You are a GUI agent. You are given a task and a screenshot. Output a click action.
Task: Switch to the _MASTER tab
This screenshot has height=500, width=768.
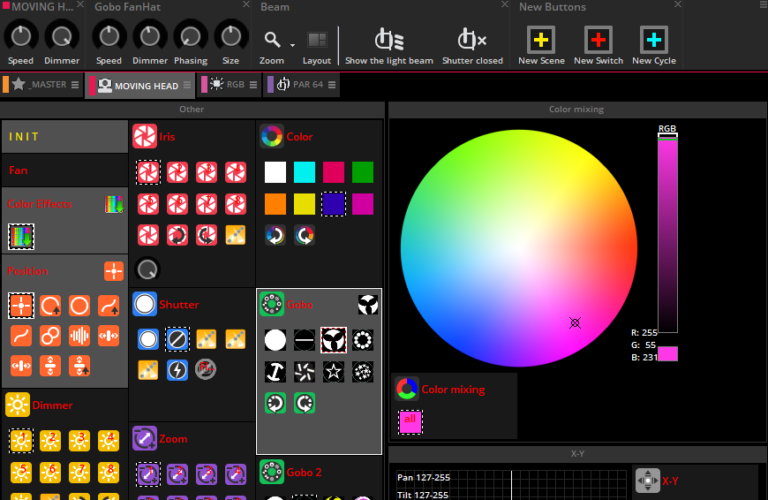point(41,84)
